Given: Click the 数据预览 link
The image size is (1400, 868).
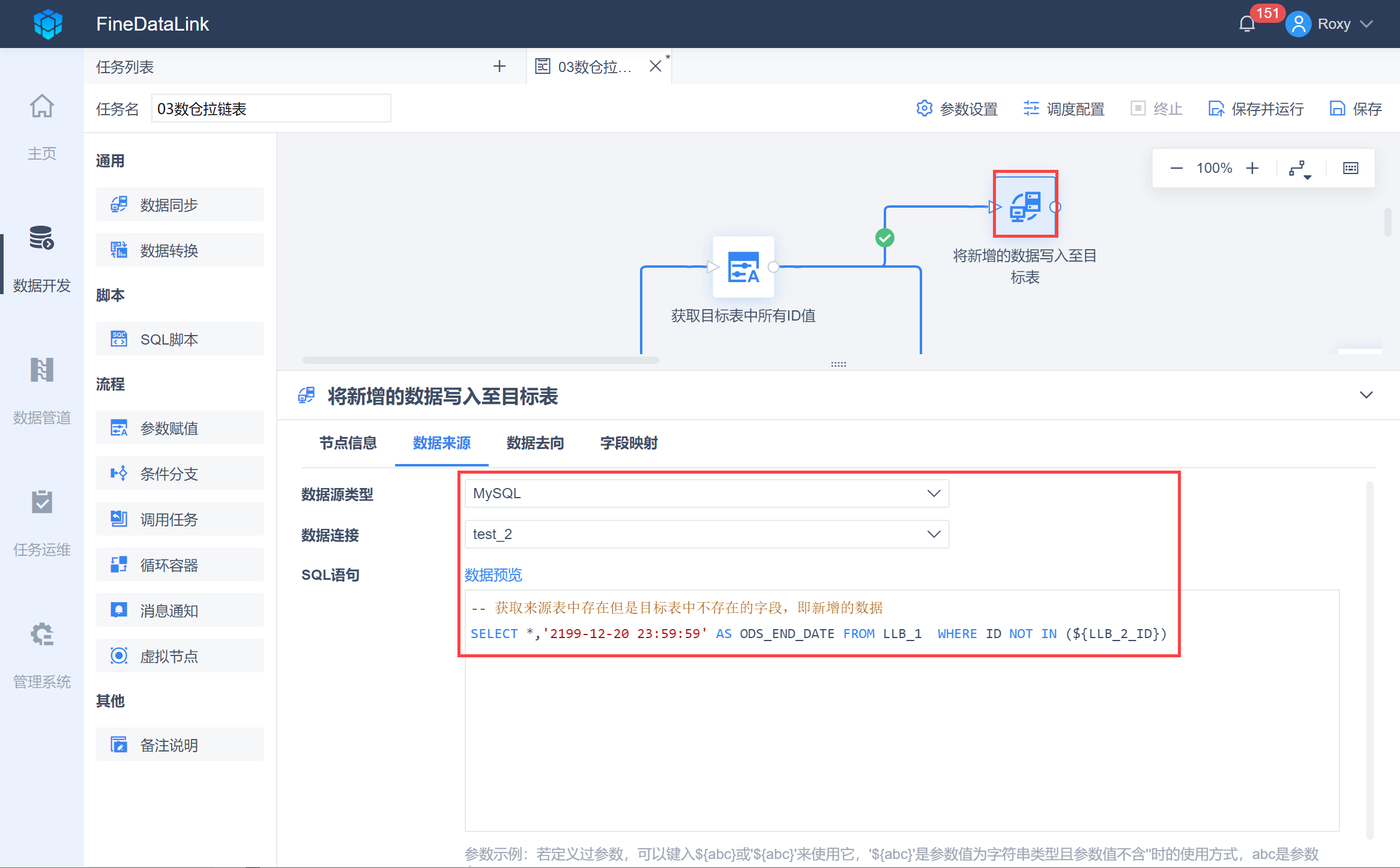Looking at the screenshot, I should click(x=493, y=574).
